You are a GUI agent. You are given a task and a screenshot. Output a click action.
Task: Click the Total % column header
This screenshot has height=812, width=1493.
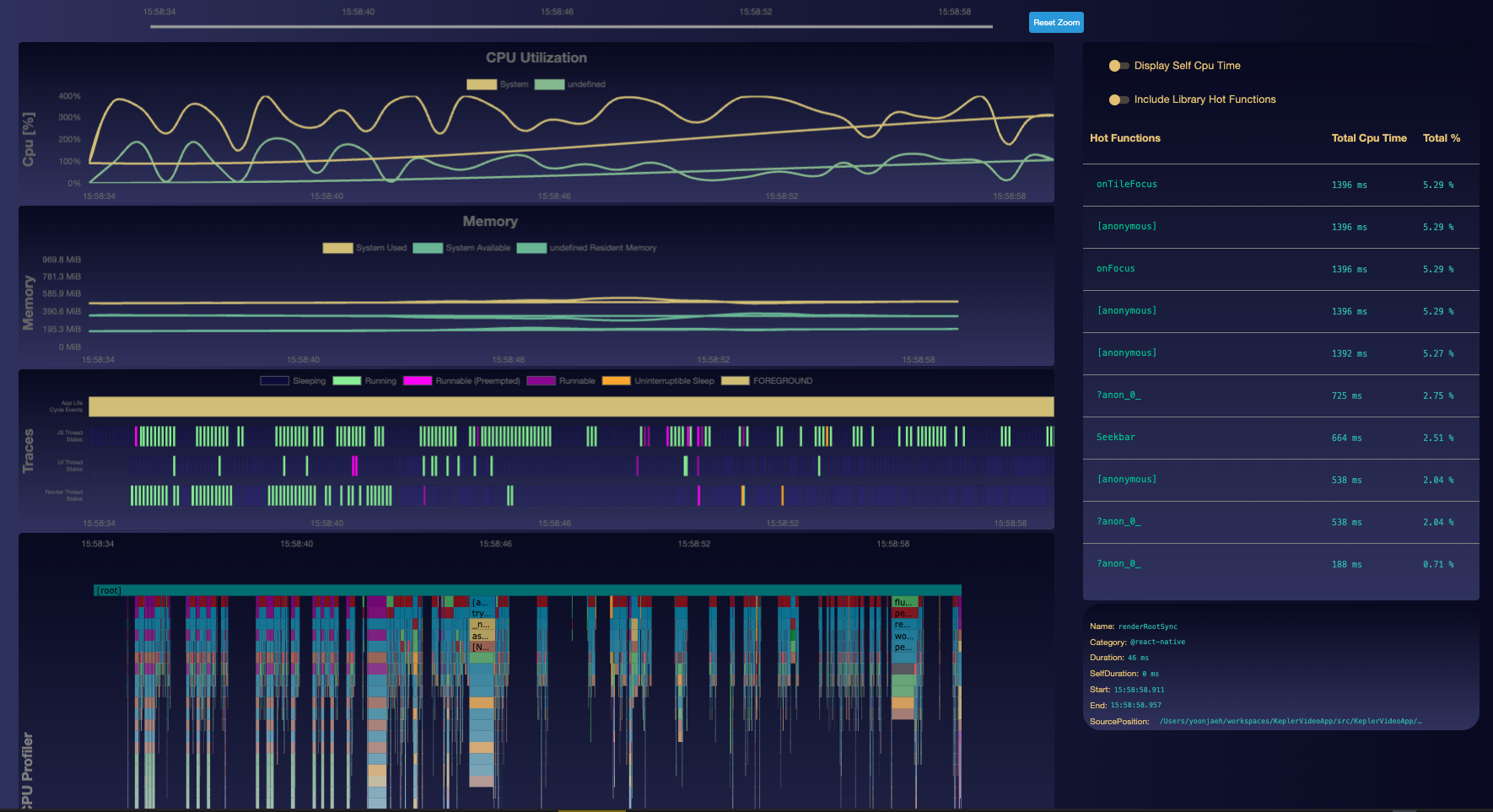(x=1441, y=138)
